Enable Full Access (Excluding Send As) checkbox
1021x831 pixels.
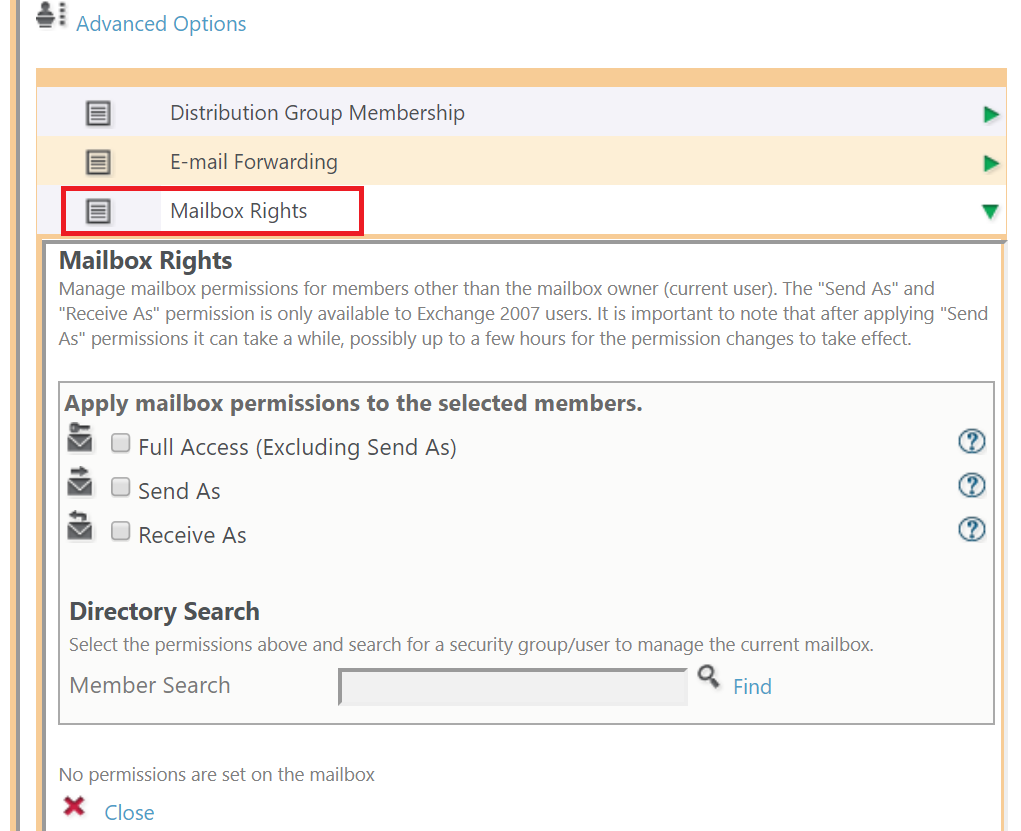[x=120, y=443]
